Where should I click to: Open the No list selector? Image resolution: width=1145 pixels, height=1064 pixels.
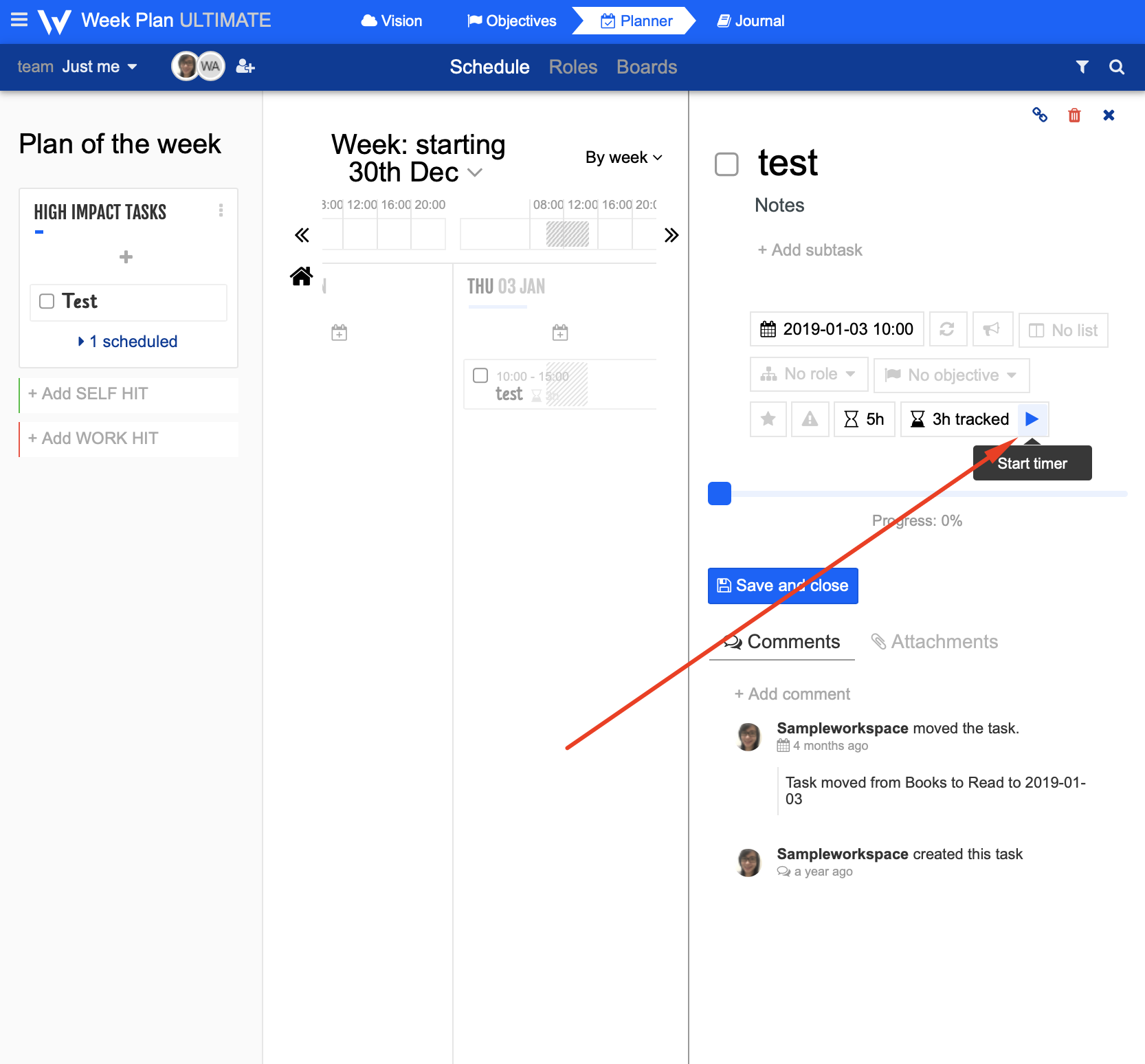1063,330
